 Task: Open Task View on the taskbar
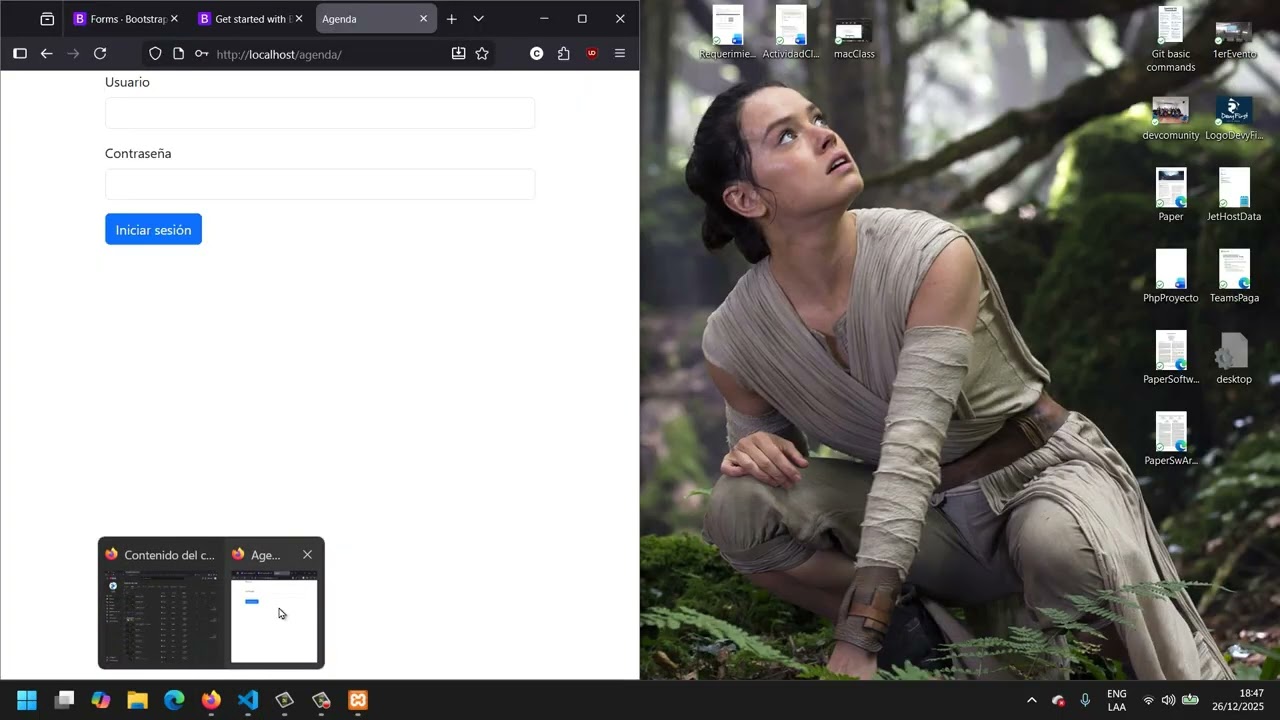(64, 700)
